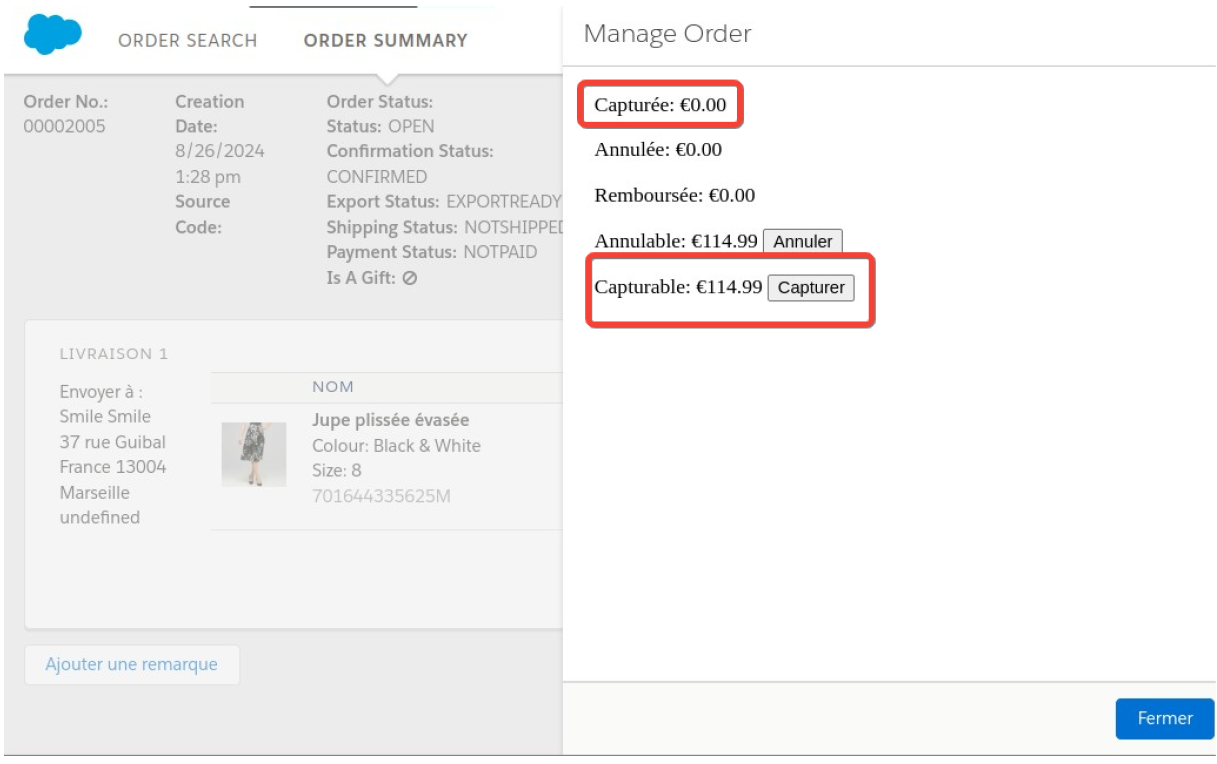This screenshot has width=1217, height=764.
Task: Close the panel with Fermer
Action: click(x=1165, y=718)
